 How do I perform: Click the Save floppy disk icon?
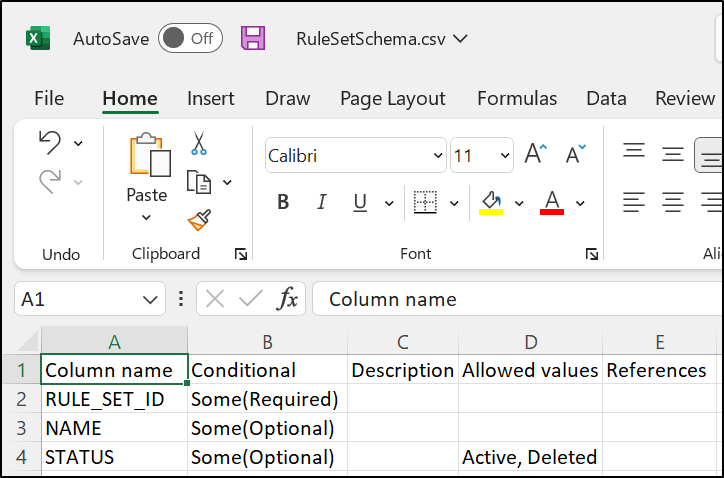(x=254, y=39)
